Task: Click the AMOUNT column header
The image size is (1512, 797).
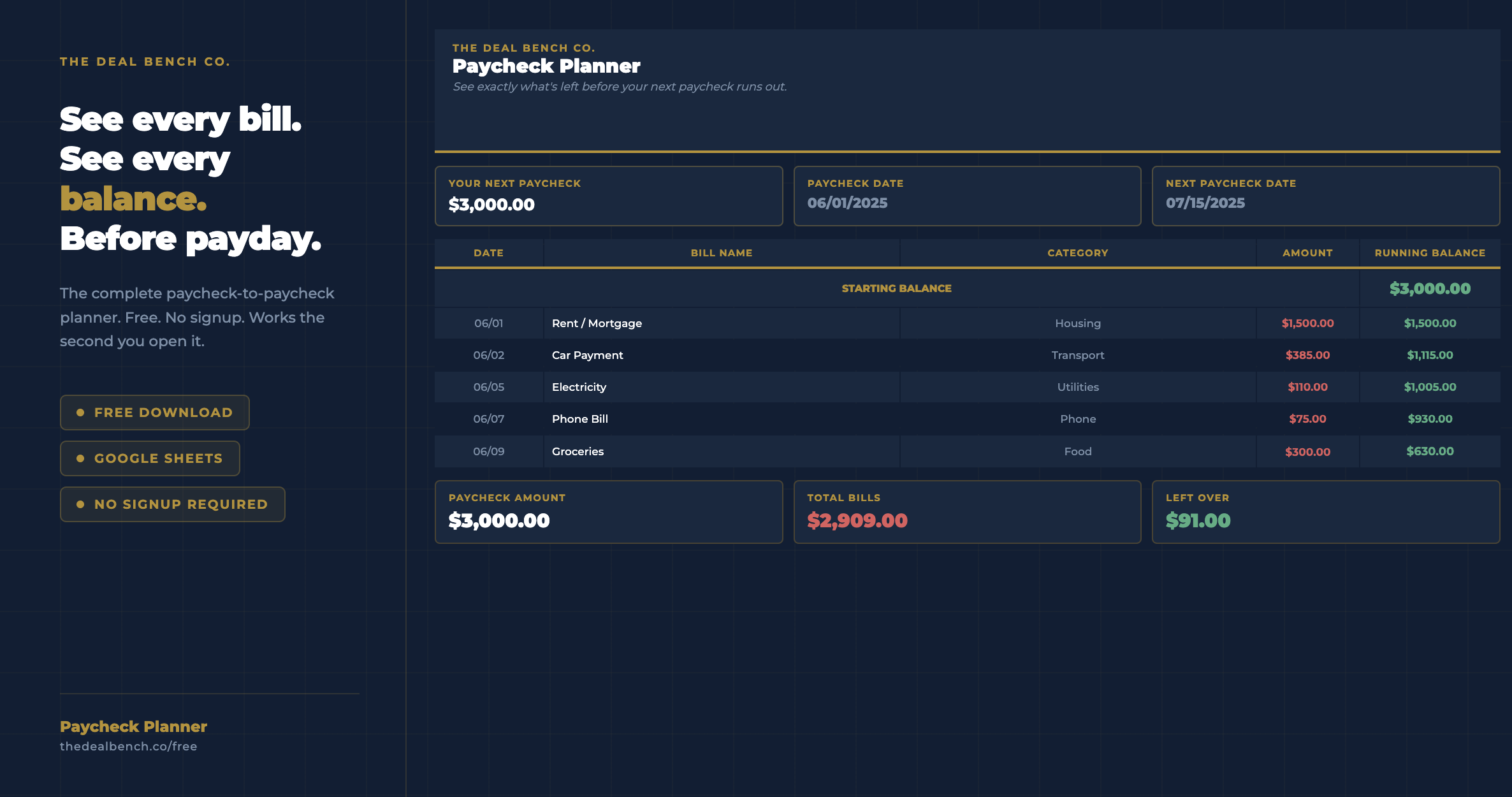Action: click(x=1307, y=253)
